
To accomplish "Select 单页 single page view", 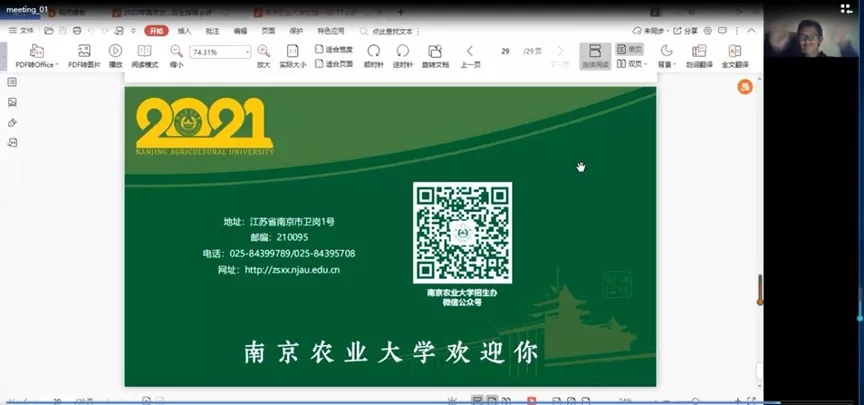I will [x=629, y=48].
